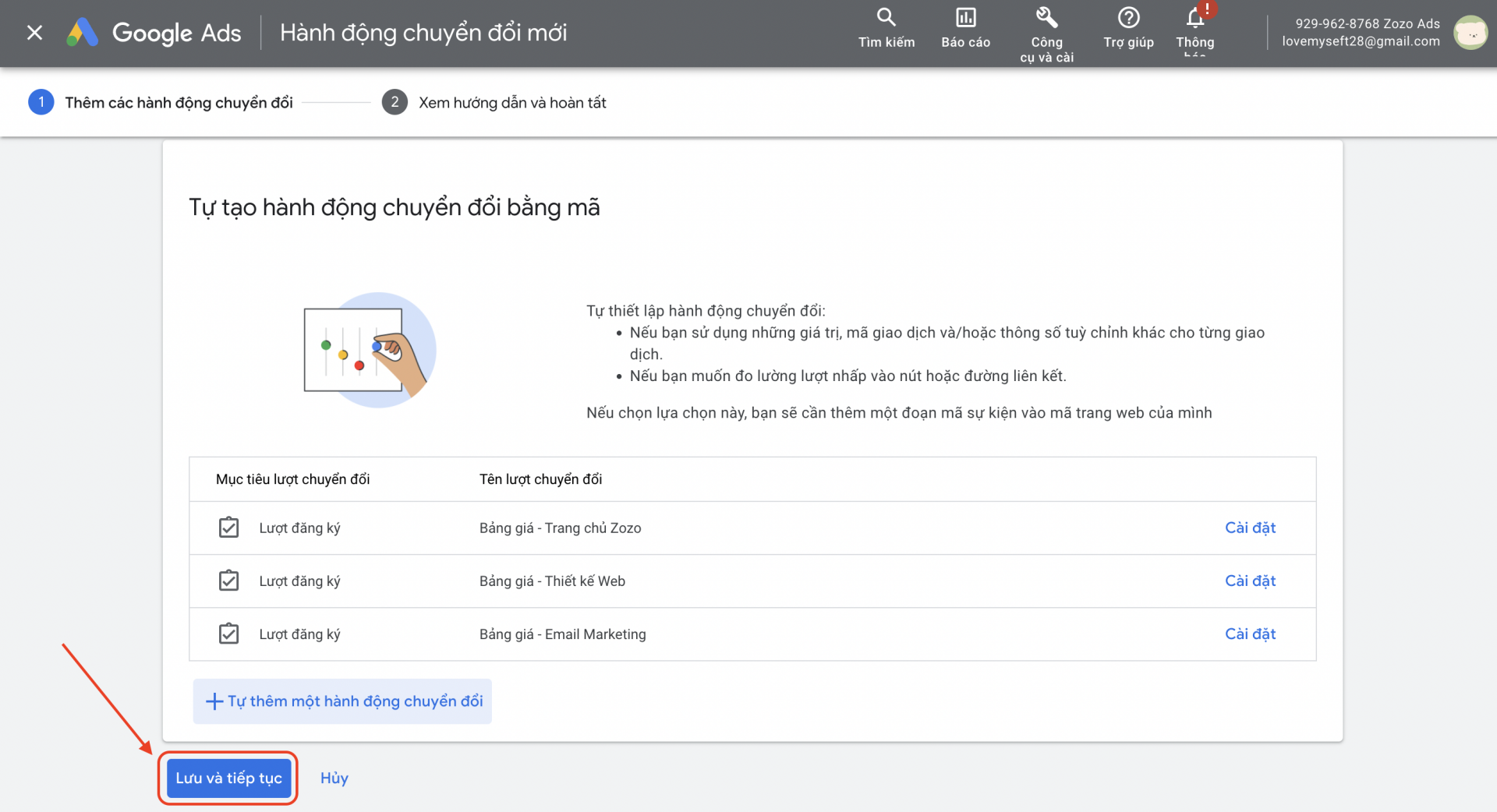1497x812 pixels.
Task: Select account 929-962-8768 Zozo Ads
Action: 1368,23
